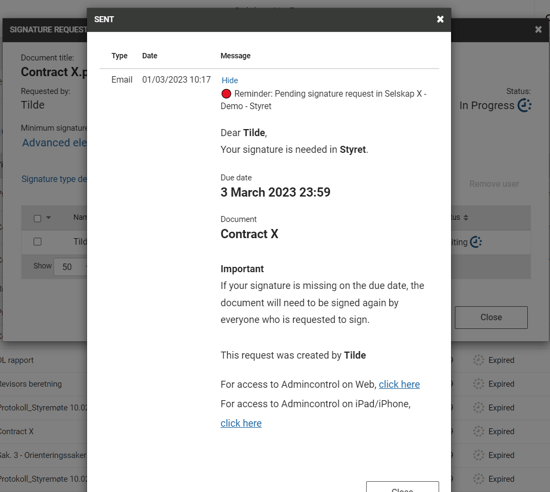Click the Contract X document title in request window

click(54, 72)
